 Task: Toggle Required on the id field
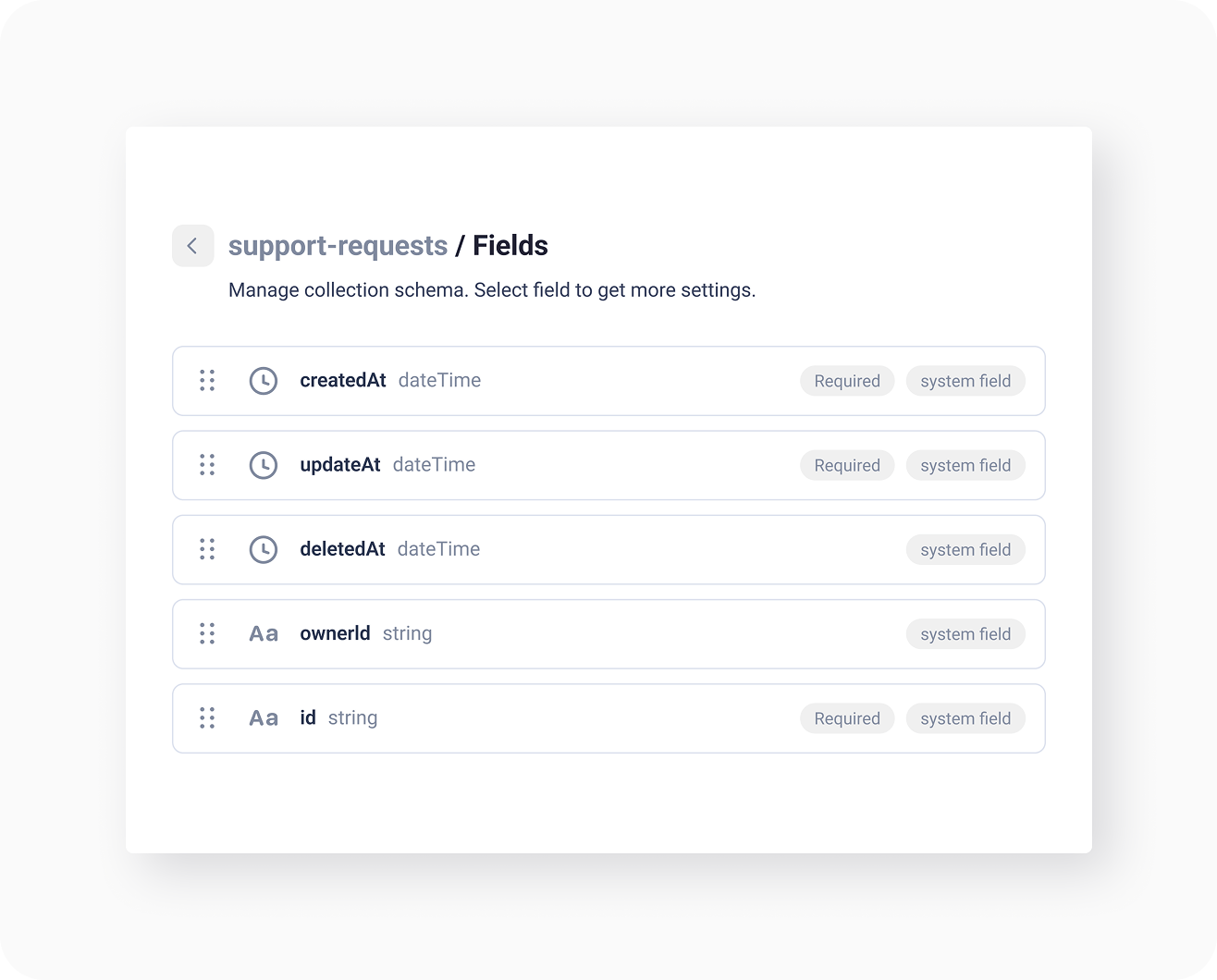click(x=846, y=718)
